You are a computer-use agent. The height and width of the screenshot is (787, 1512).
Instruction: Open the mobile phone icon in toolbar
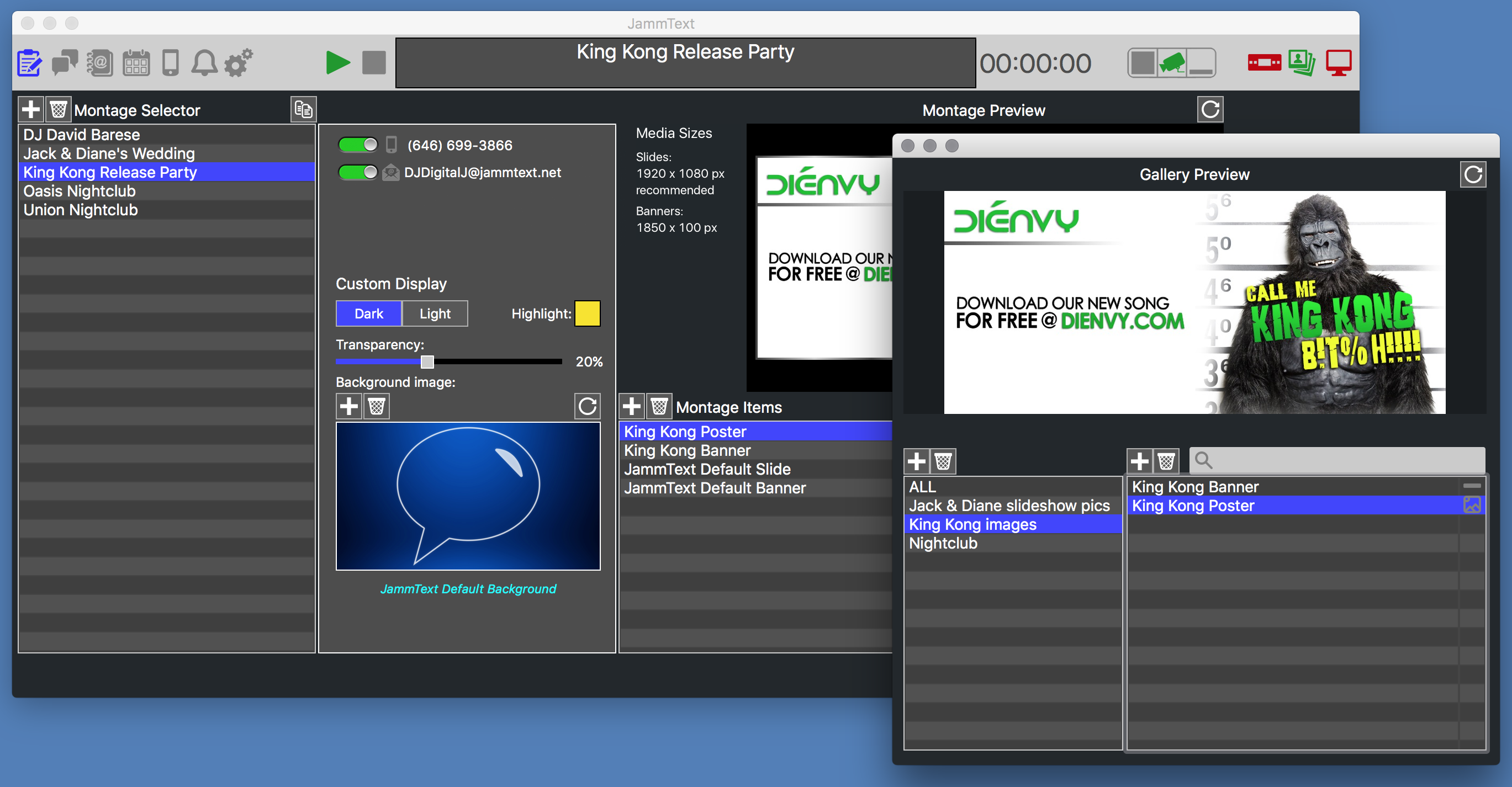tap(170, 63)
